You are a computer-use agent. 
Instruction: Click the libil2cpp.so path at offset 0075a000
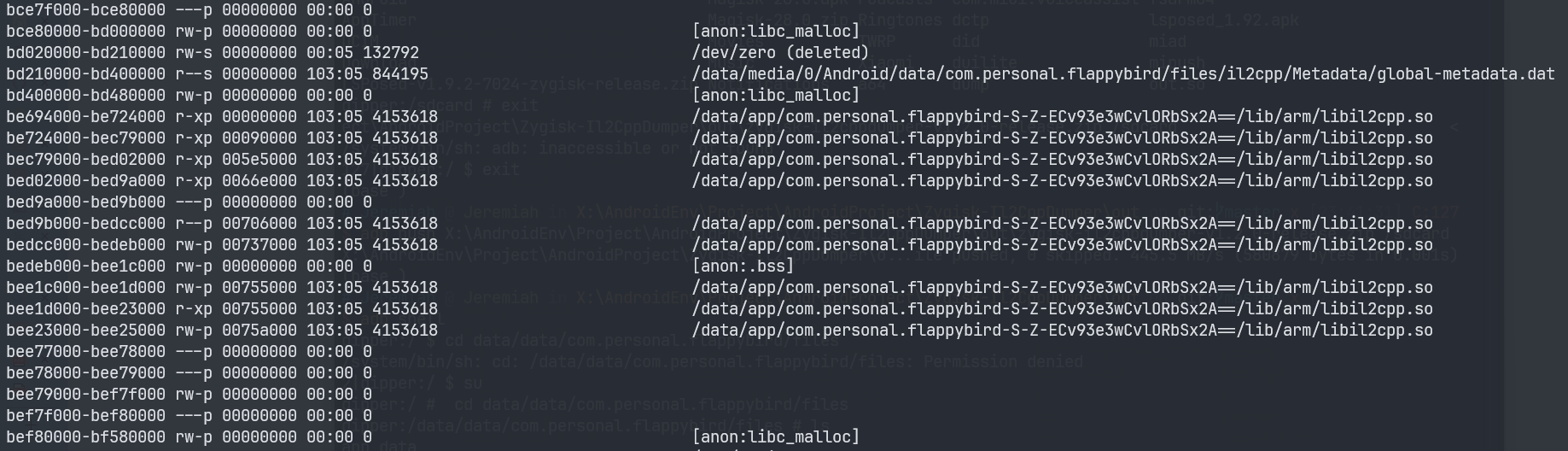click(1062, 331)
